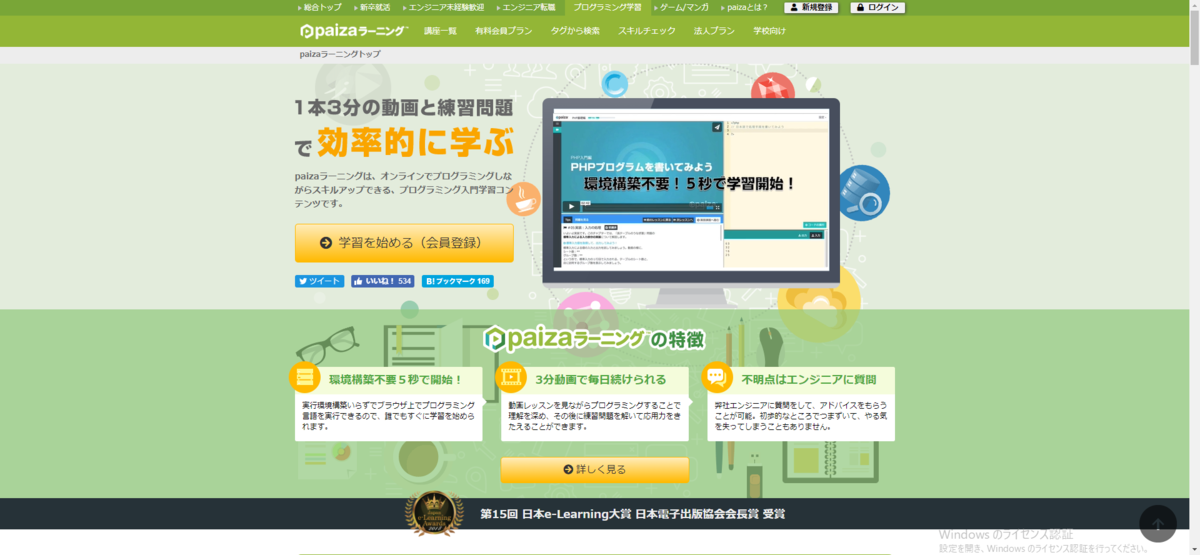Click the paizaラーニング logo in header
This screenshot has height=555, width=1200.
353,31
